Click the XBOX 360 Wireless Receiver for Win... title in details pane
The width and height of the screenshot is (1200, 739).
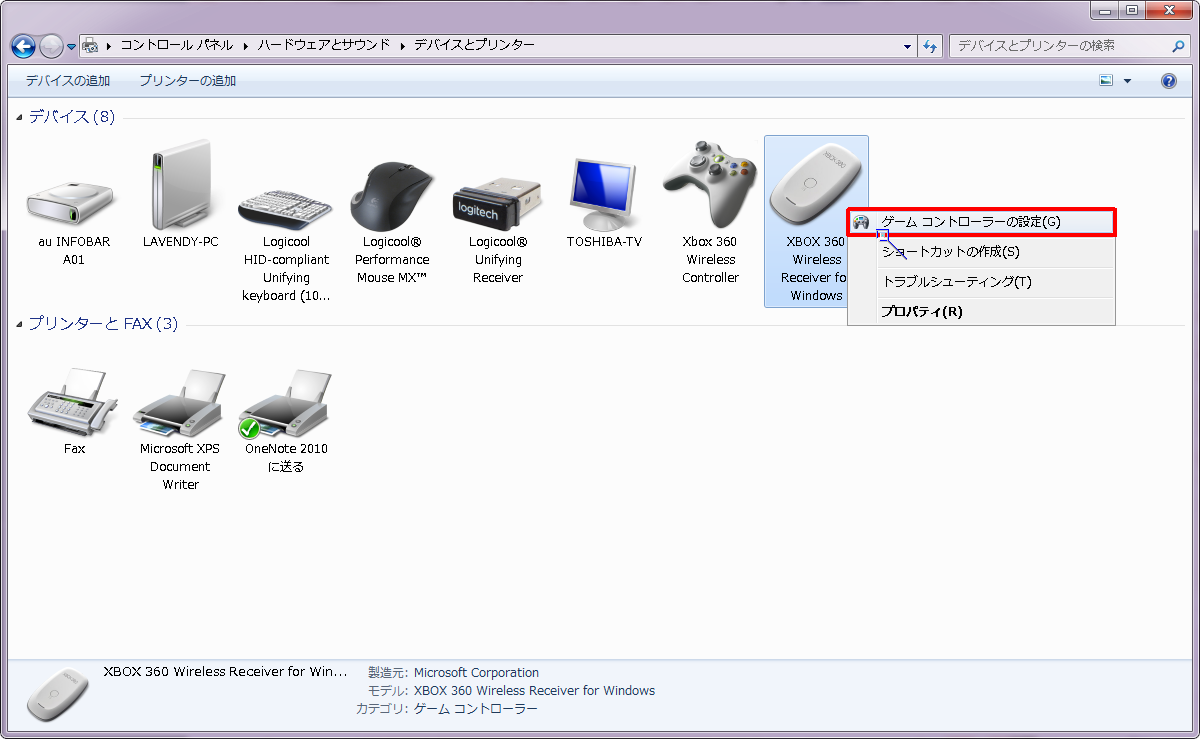point(226,672)
